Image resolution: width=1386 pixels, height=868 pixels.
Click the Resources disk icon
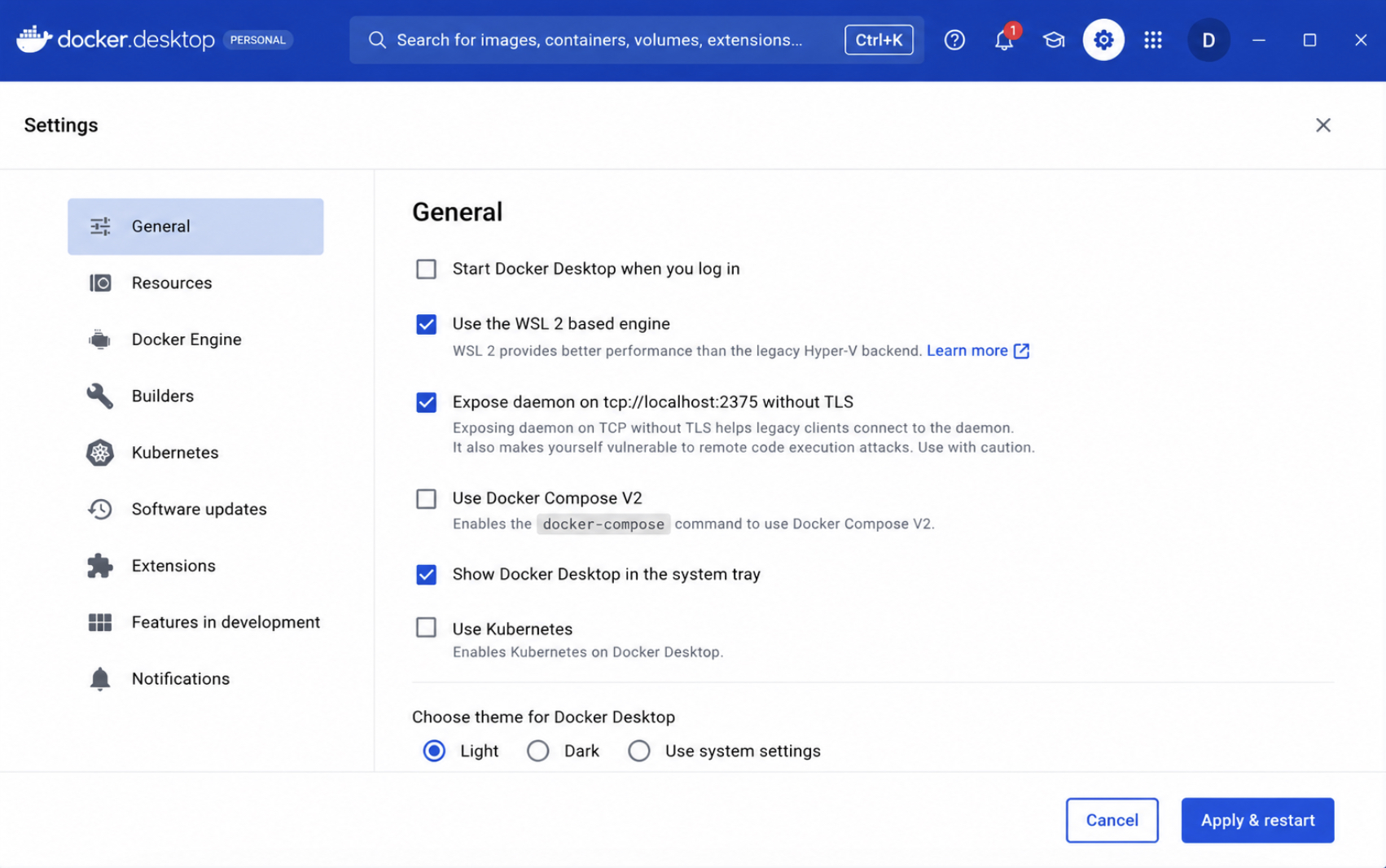tap(100, 283)
